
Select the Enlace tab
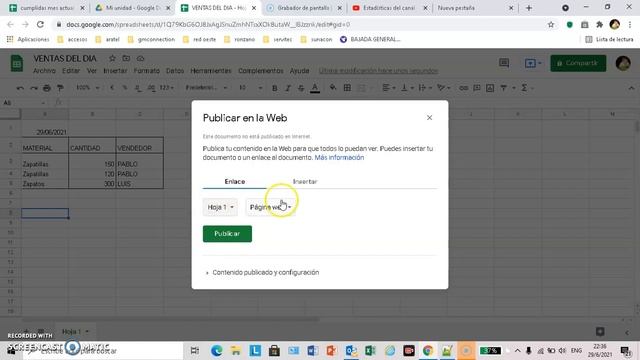(x=235, y=182)
